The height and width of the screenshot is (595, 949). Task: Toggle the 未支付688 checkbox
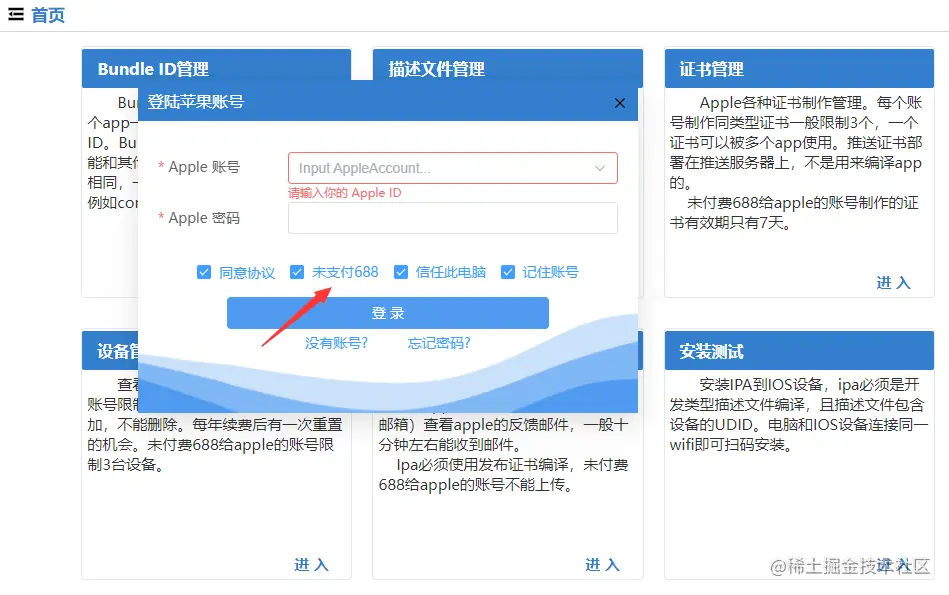pos(297,272)
